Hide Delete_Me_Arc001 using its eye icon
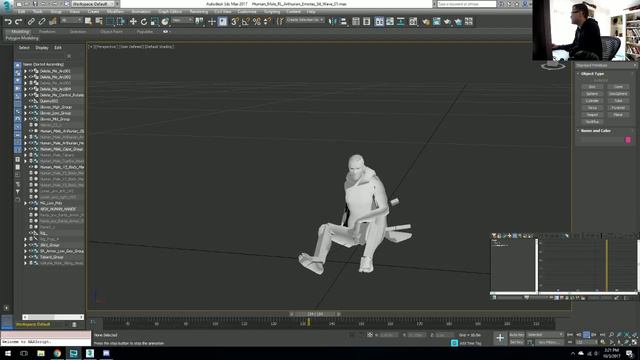 click(31, 71)
